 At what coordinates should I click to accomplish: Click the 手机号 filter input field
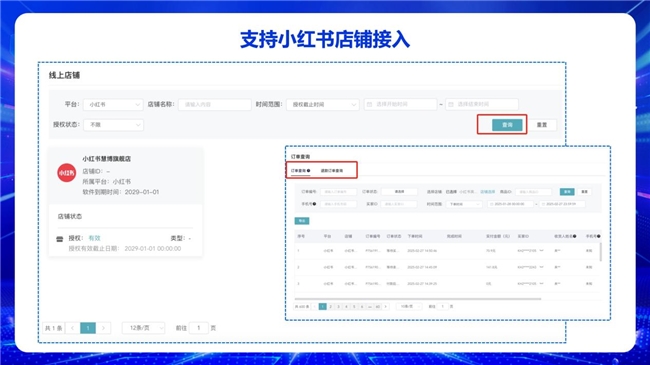(x=338, y=204)
